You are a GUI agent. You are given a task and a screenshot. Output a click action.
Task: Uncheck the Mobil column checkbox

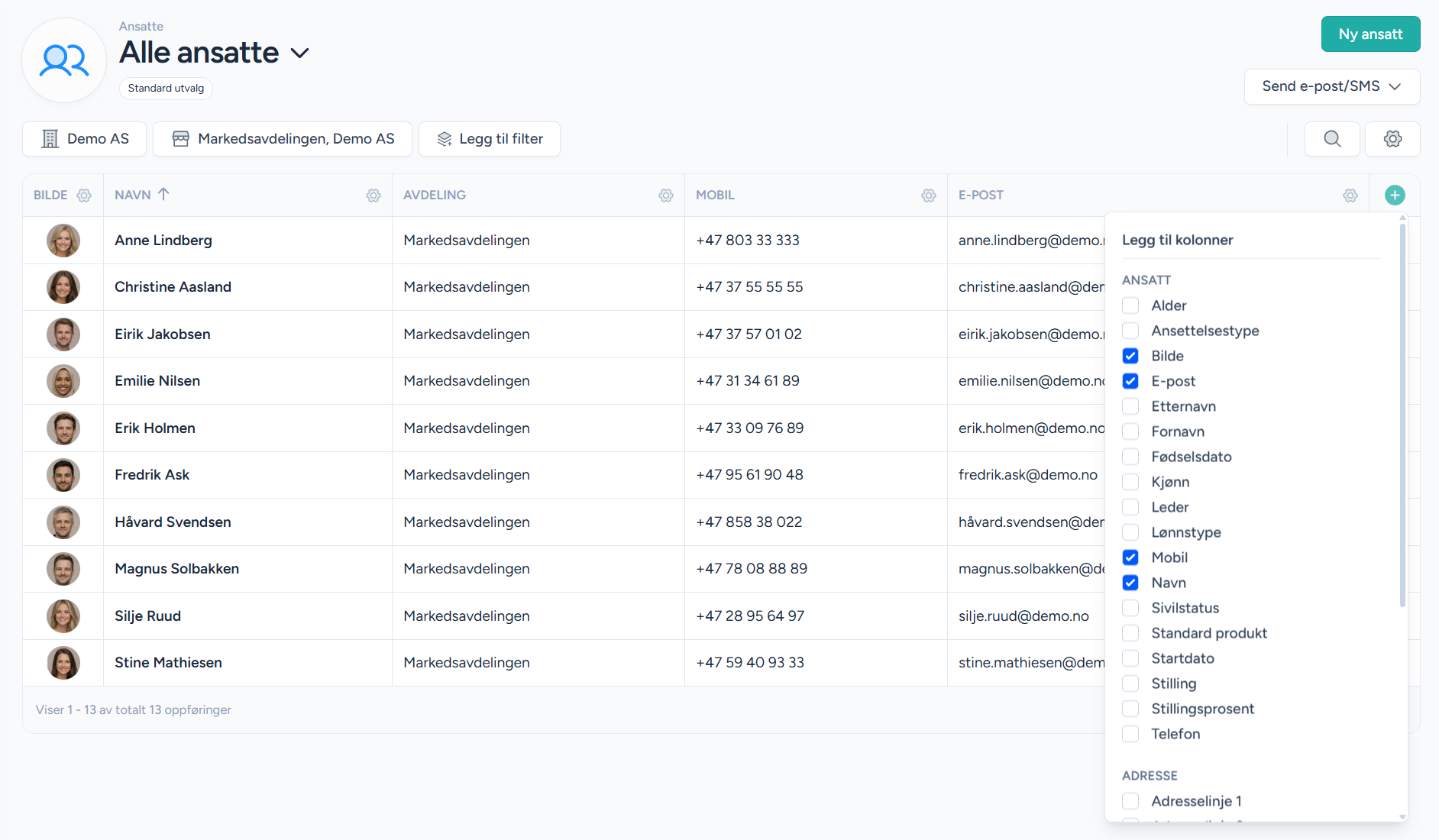[1130, 557]
